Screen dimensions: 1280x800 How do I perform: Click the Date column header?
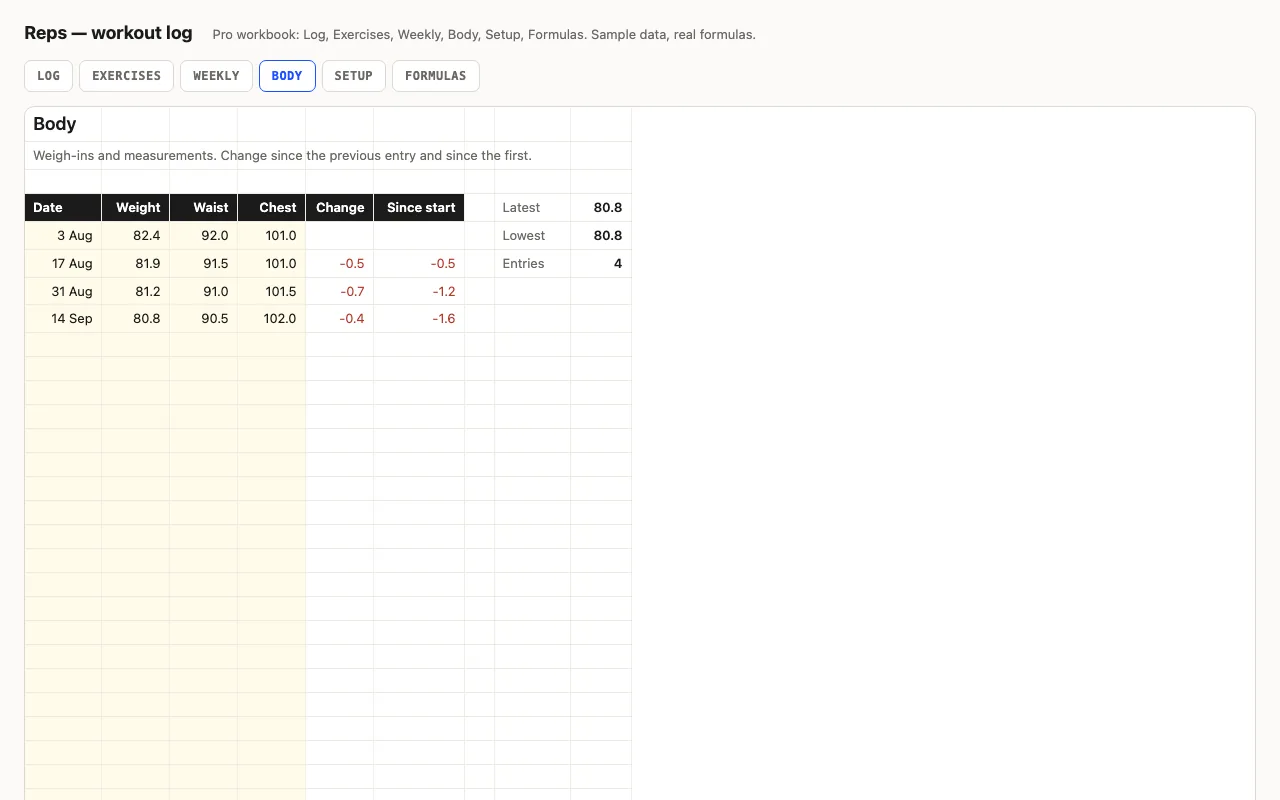pyautogui.click(x=63, y=208)
